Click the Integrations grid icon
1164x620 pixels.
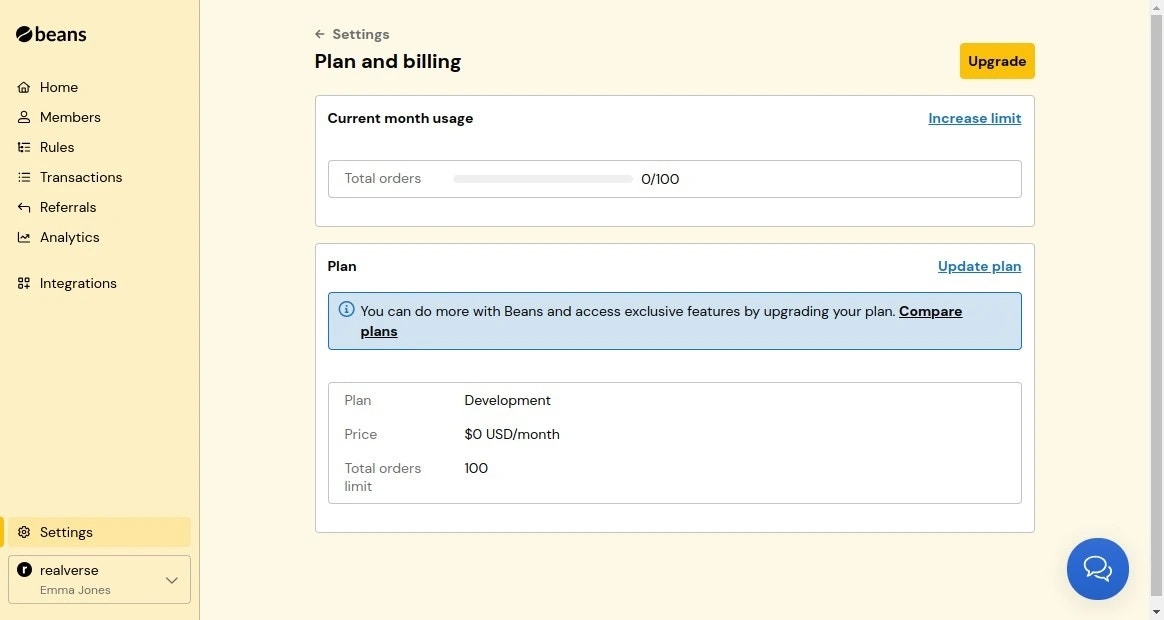(24, 284)
